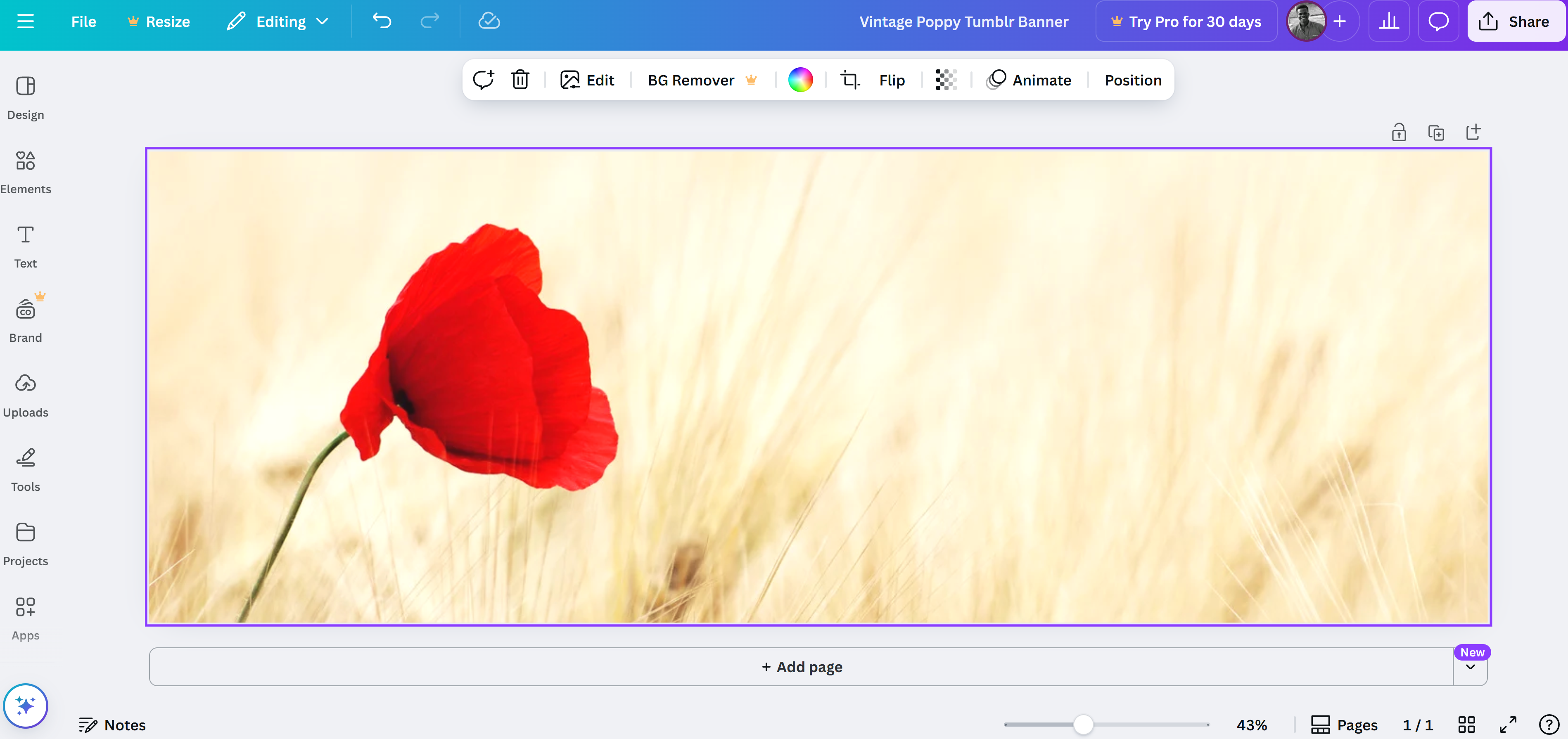Select the Crop tool icon
The height and width of the screenshot is (739, 1568).
pyautogui.click(x=849, y=80)
